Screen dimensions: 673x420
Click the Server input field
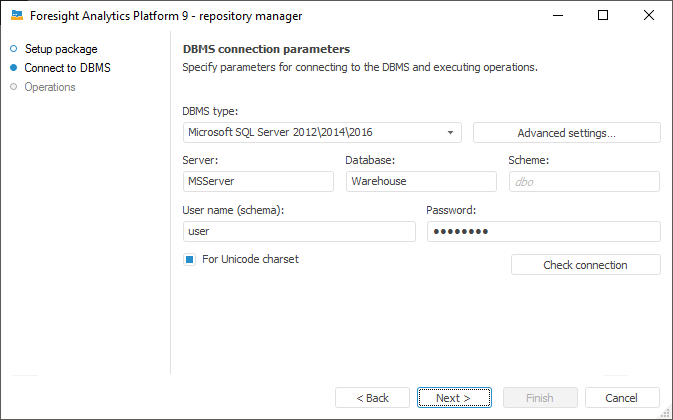(x=258, y=181)
